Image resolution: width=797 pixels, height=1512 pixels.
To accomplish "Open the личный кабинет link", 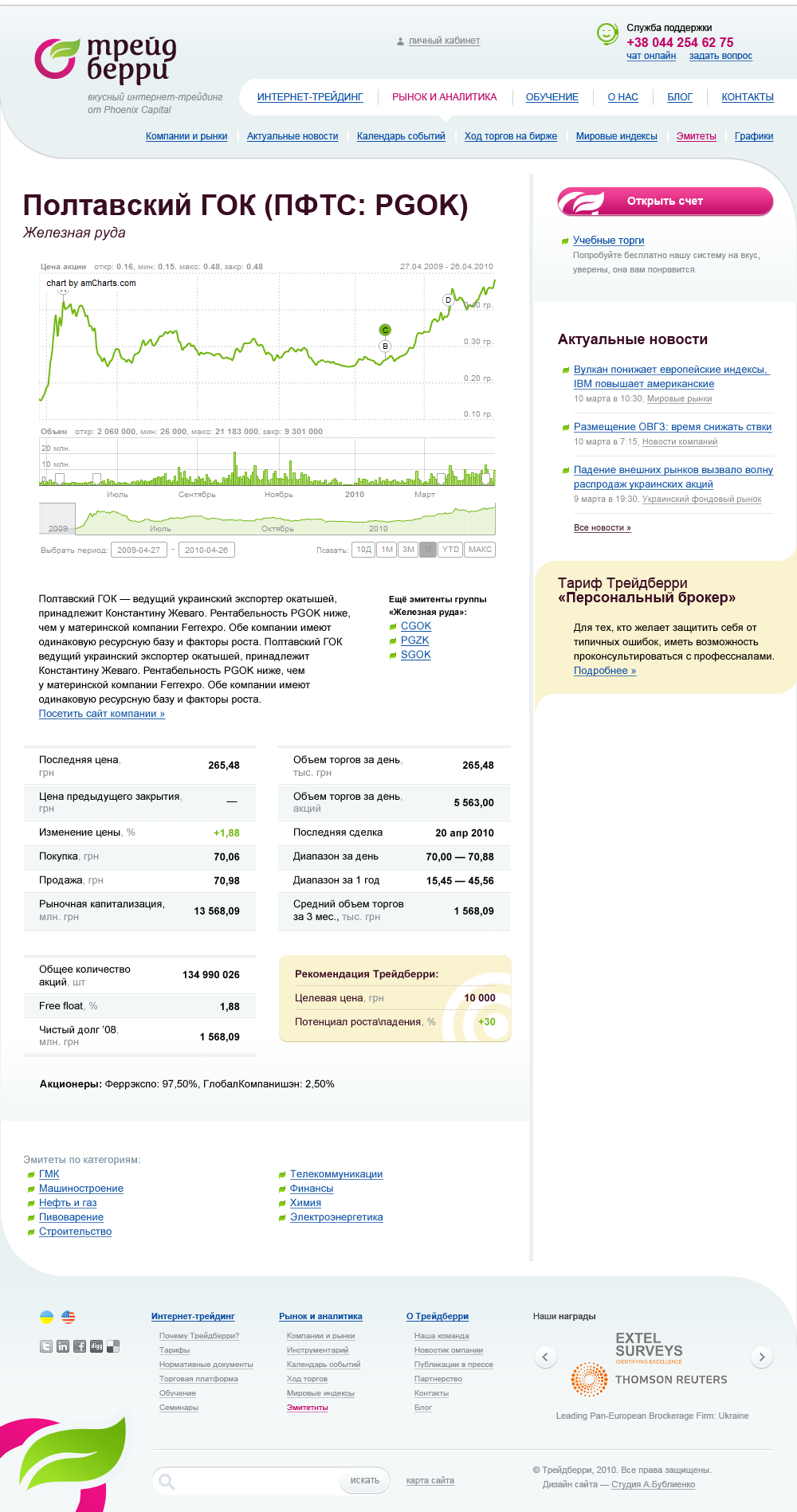I will tap(445, 41).
